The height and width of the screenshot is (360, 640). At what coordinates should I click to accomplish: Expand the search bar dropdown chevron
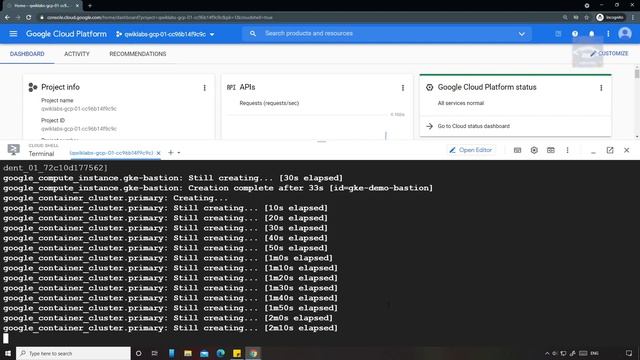point(522,34)
